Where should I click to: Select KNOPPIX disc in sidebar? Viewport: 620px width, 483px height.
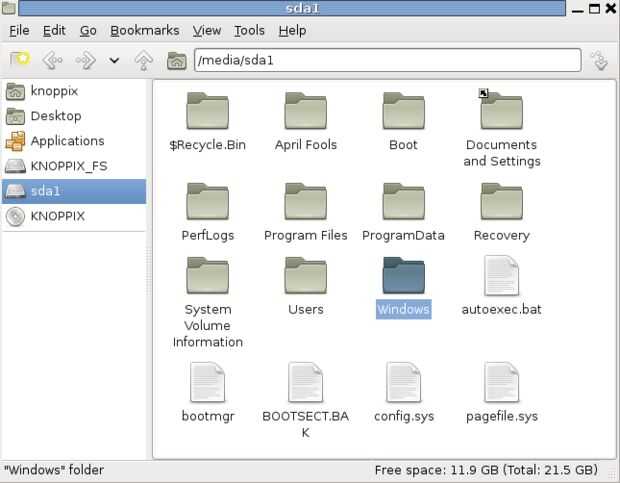(x=74, y=216)
